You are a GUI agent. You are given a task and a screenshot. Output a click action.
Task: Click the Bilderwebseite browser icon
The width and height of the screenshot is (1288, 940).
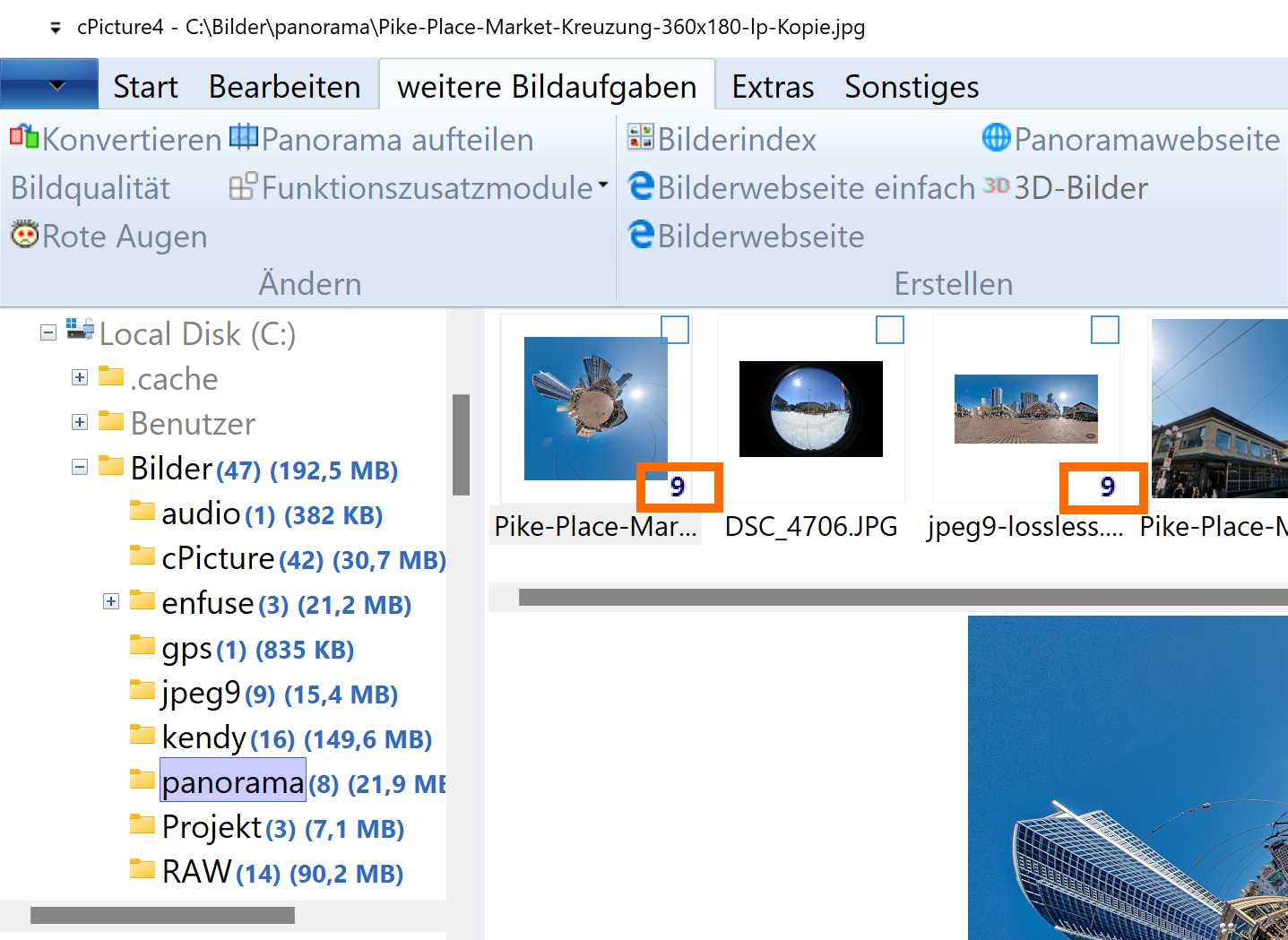[640, 235]
